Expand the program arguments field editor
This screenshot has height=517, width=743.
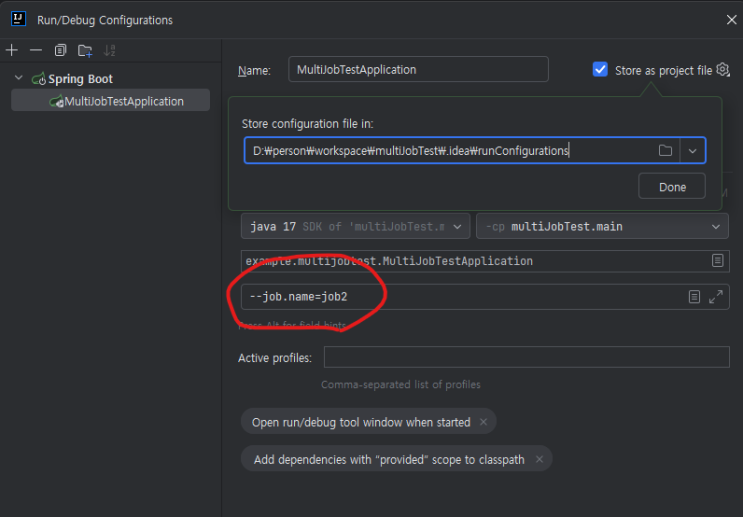pos(716,297)
